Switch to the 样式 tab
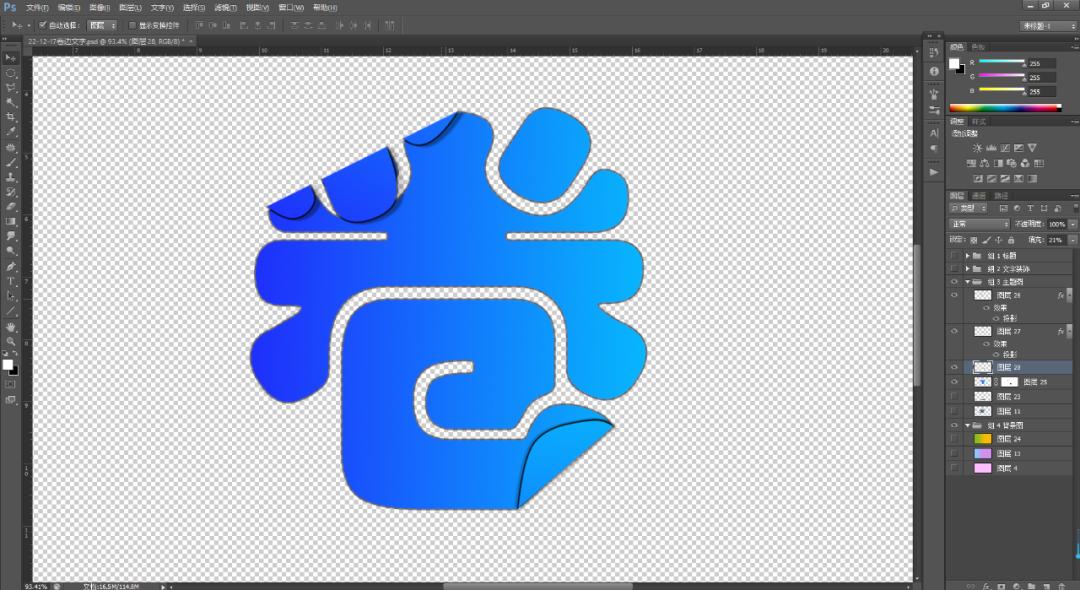This screenshot has height=590, width=1080. pyautogui.click(x=979, y=122)
